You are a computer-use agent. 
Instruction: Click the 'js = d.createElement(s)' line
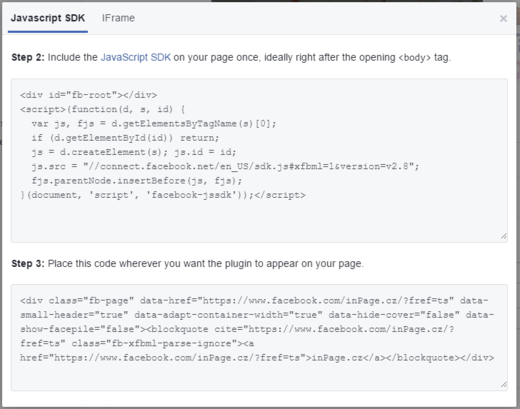tap(134, 152)
